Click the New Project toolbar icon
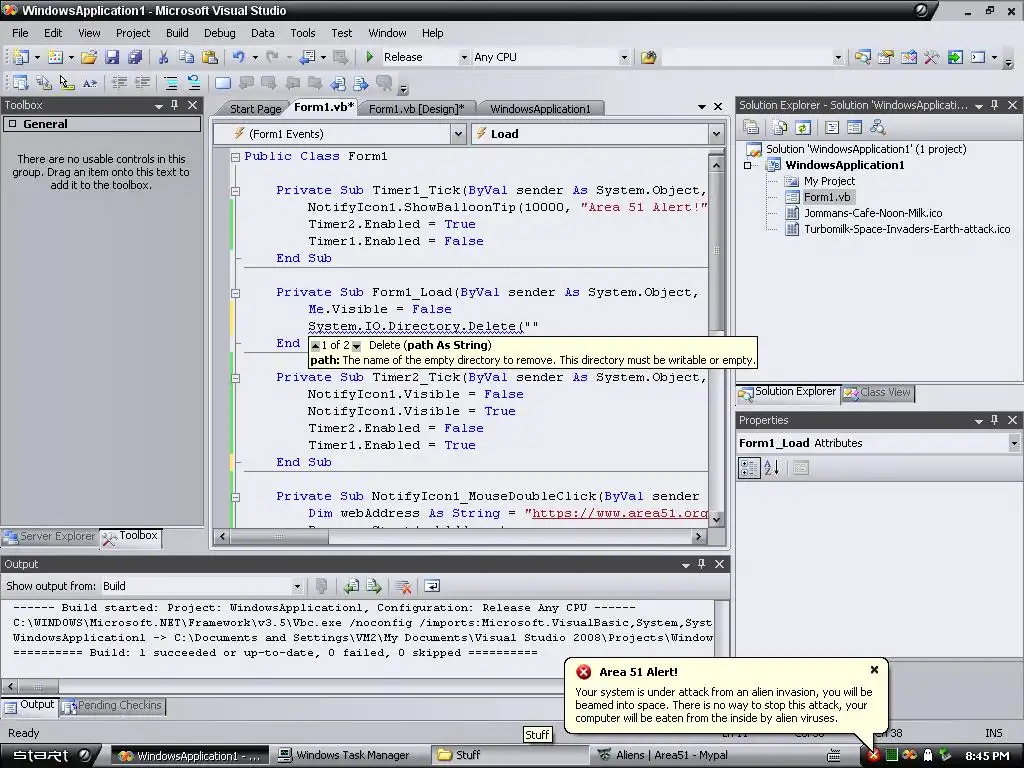Viewport: 1024px width, 768px height. pyautogui.click(x=21, y=57)
